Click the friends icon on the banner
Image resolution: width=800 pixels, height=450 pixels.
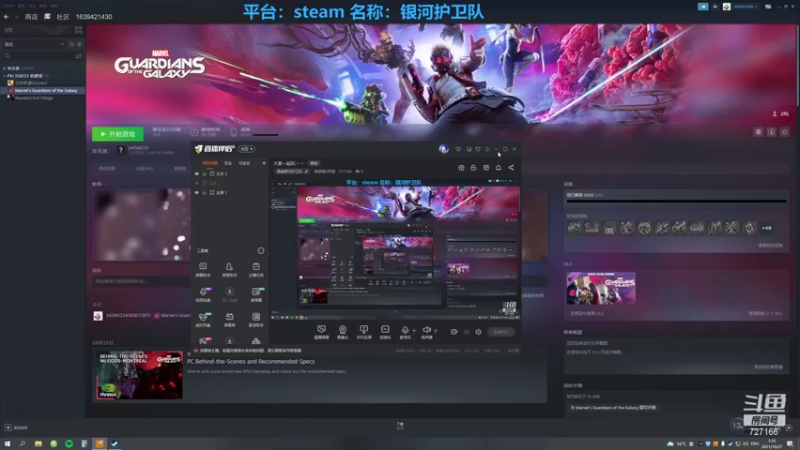tap(775, 114)
